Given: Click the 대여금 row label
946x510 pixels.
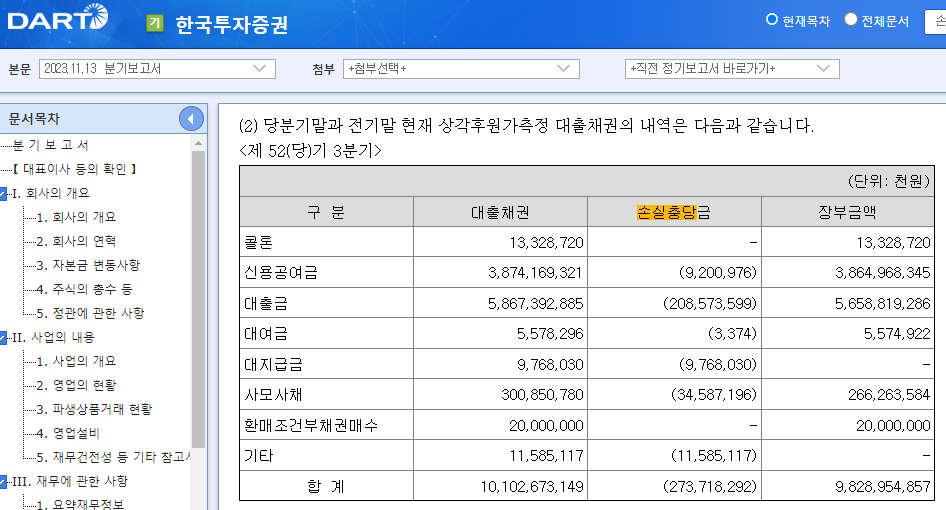Looking at the screenshot, I should click(266, 333).
